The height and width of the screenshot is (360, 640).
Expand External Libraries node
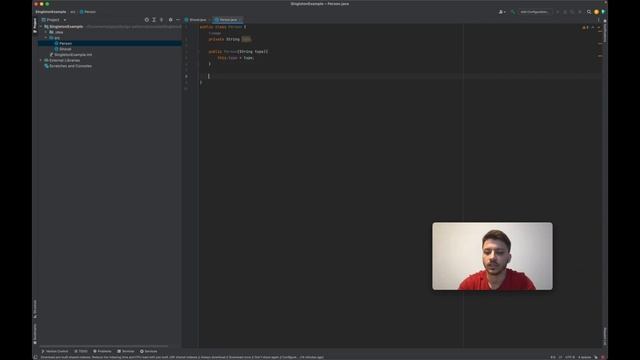(x=41, y=60)
